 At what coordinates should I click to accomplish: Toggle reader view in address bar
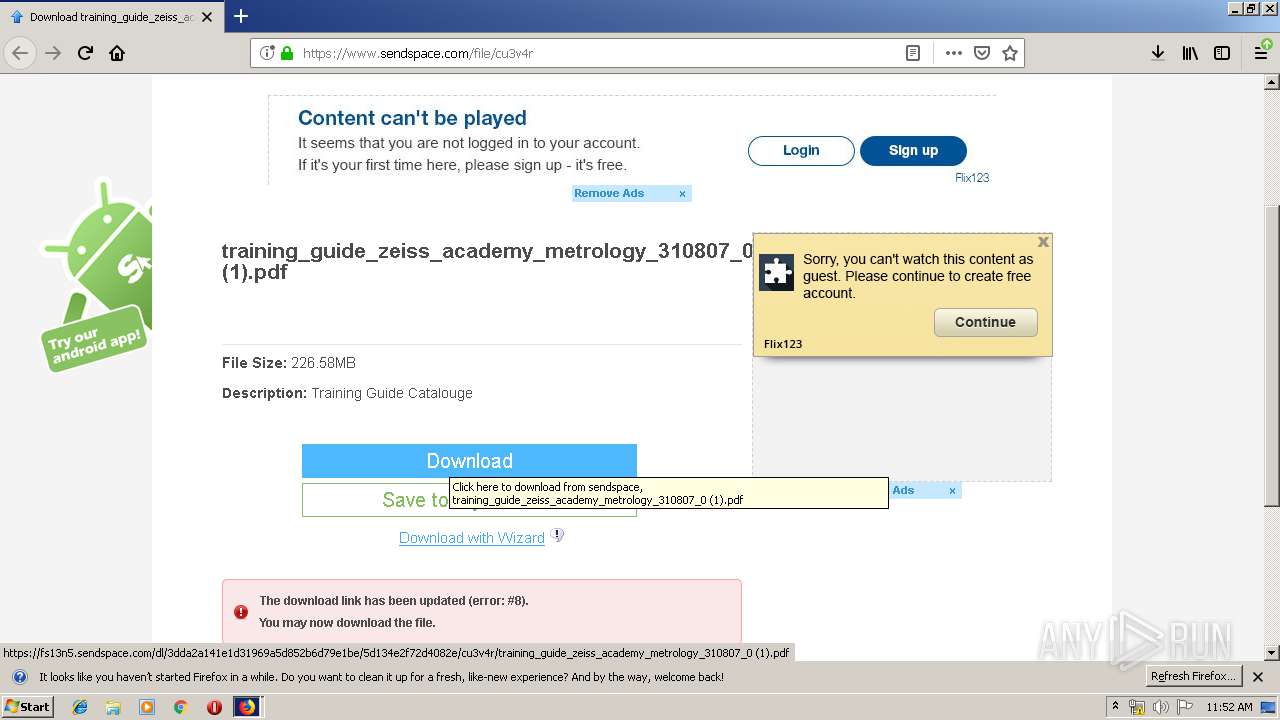pos(913,53)
